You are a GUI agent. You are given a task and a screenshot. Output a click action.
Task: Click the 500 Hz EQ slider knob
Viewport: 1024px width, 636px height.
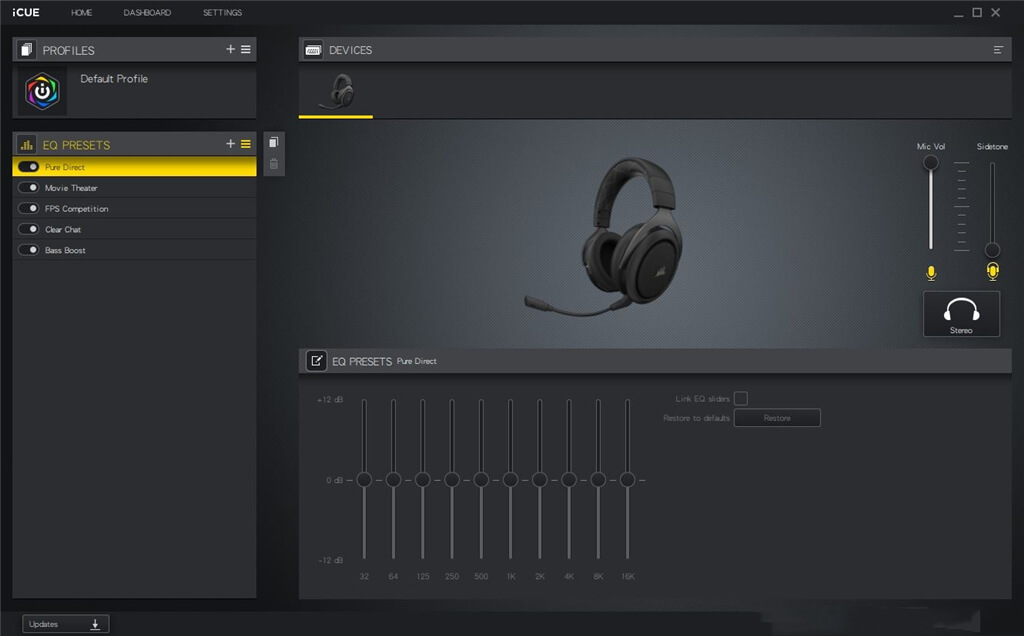(481, 480)
